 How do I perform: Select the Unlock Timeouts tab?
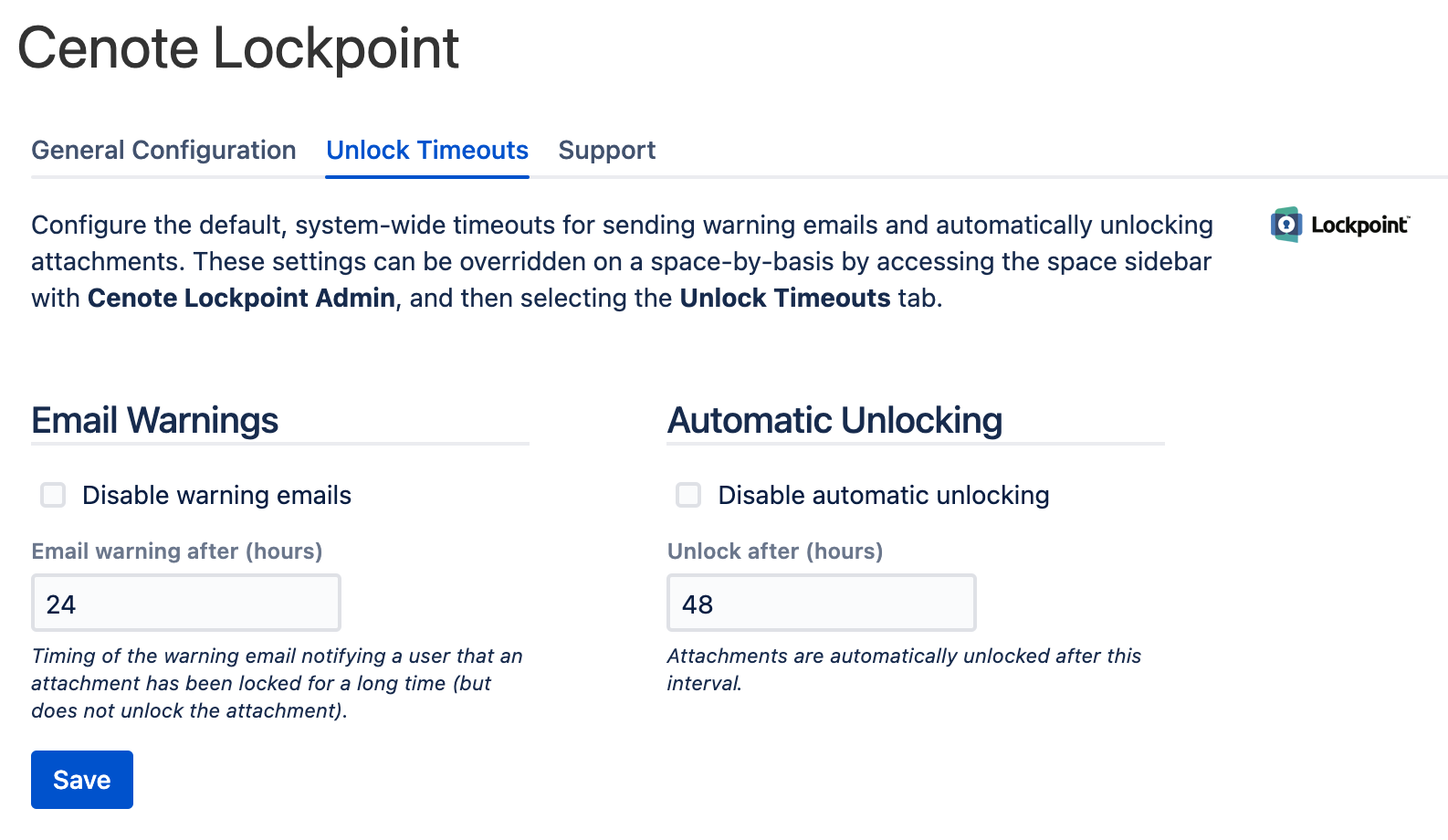coord(427,150)
